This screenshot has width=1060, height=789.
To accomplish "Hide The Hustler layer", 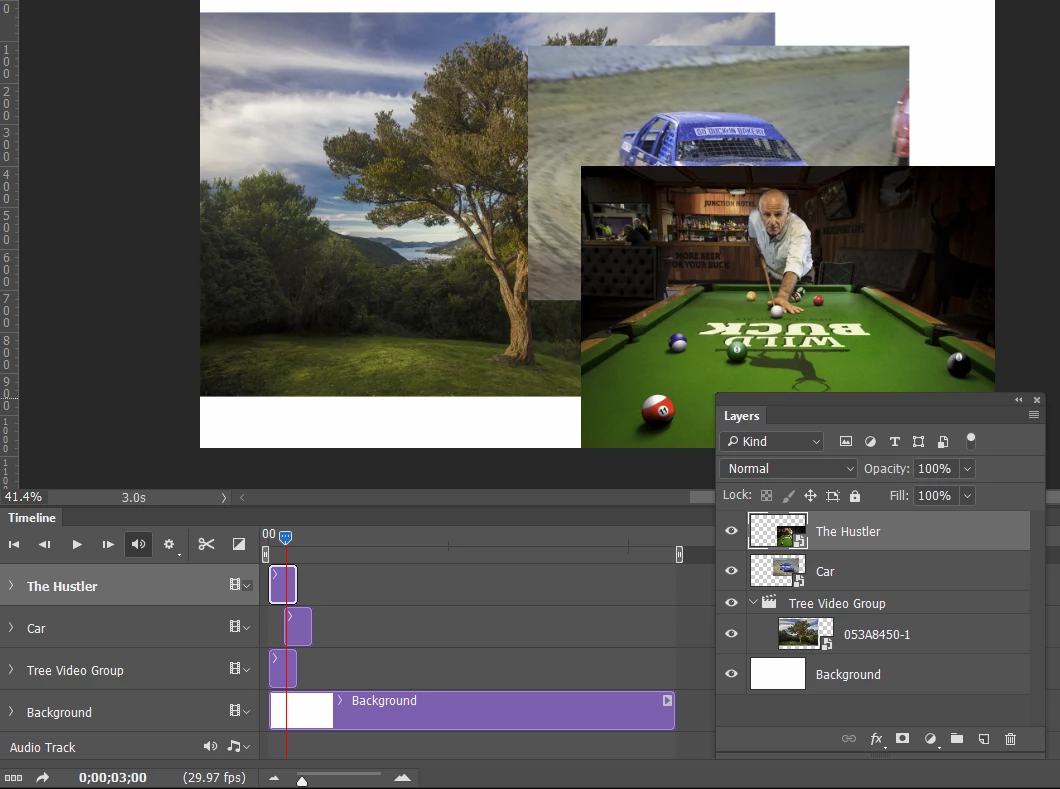I will pyautogui.click(x=731, y=531).
